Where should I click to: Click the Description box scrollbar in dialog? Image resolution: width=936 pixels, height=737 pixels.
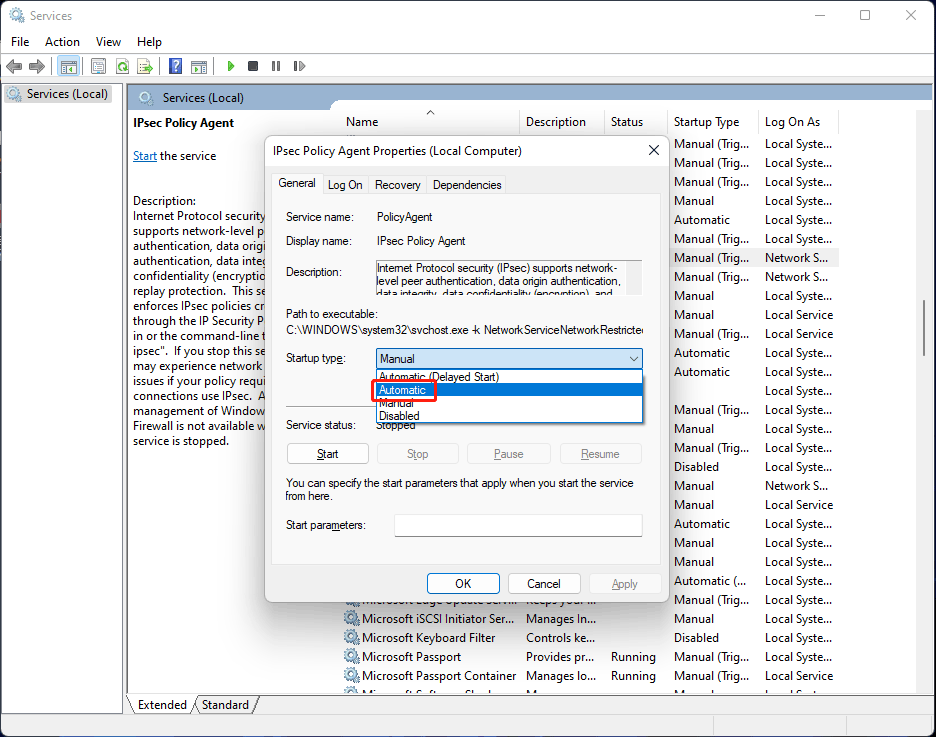click(x=634, y=278)
